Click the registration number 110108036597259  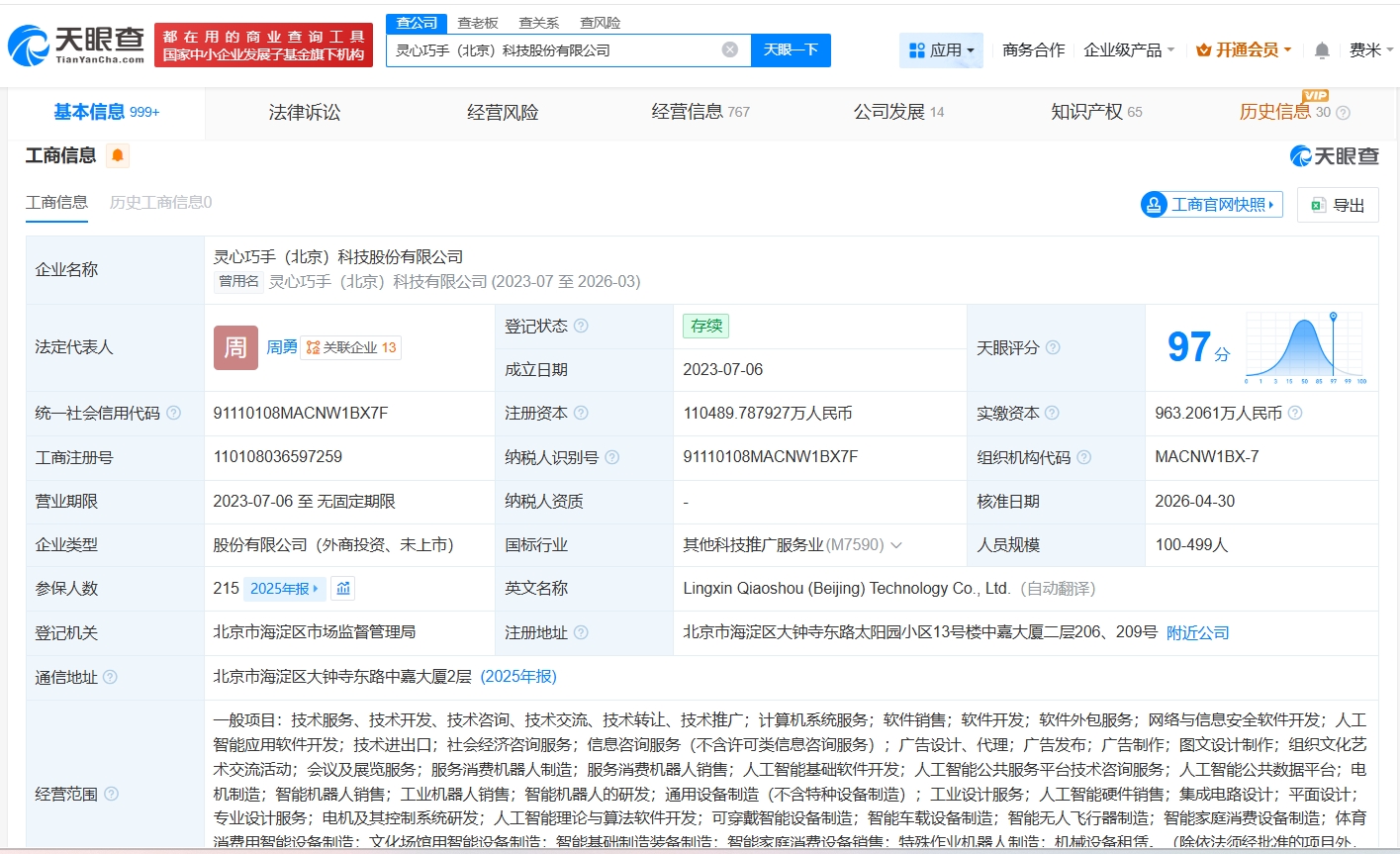tap(278, 457)
